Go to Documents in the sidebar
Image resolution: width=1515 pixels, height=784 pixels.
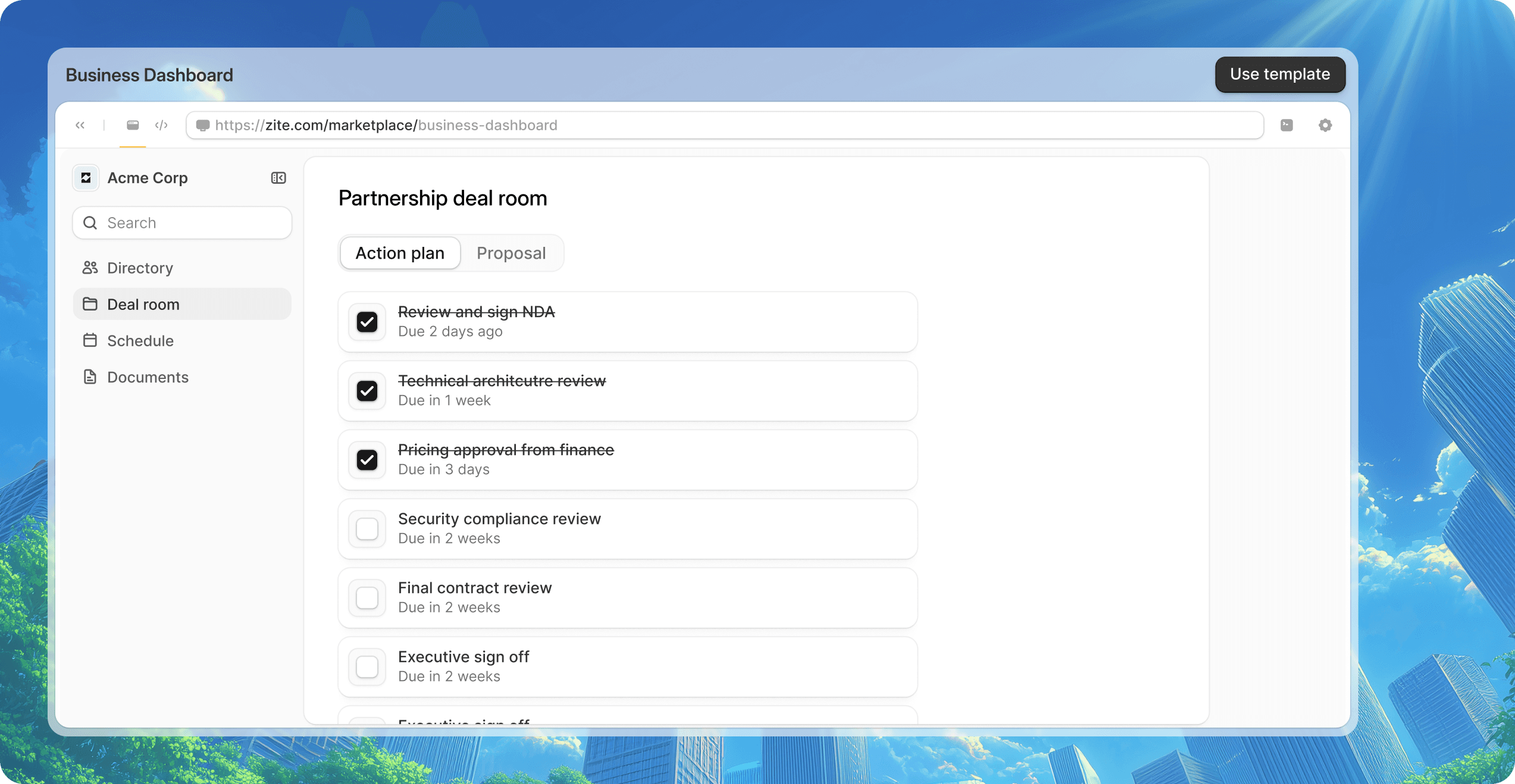[x=148, y=377]
